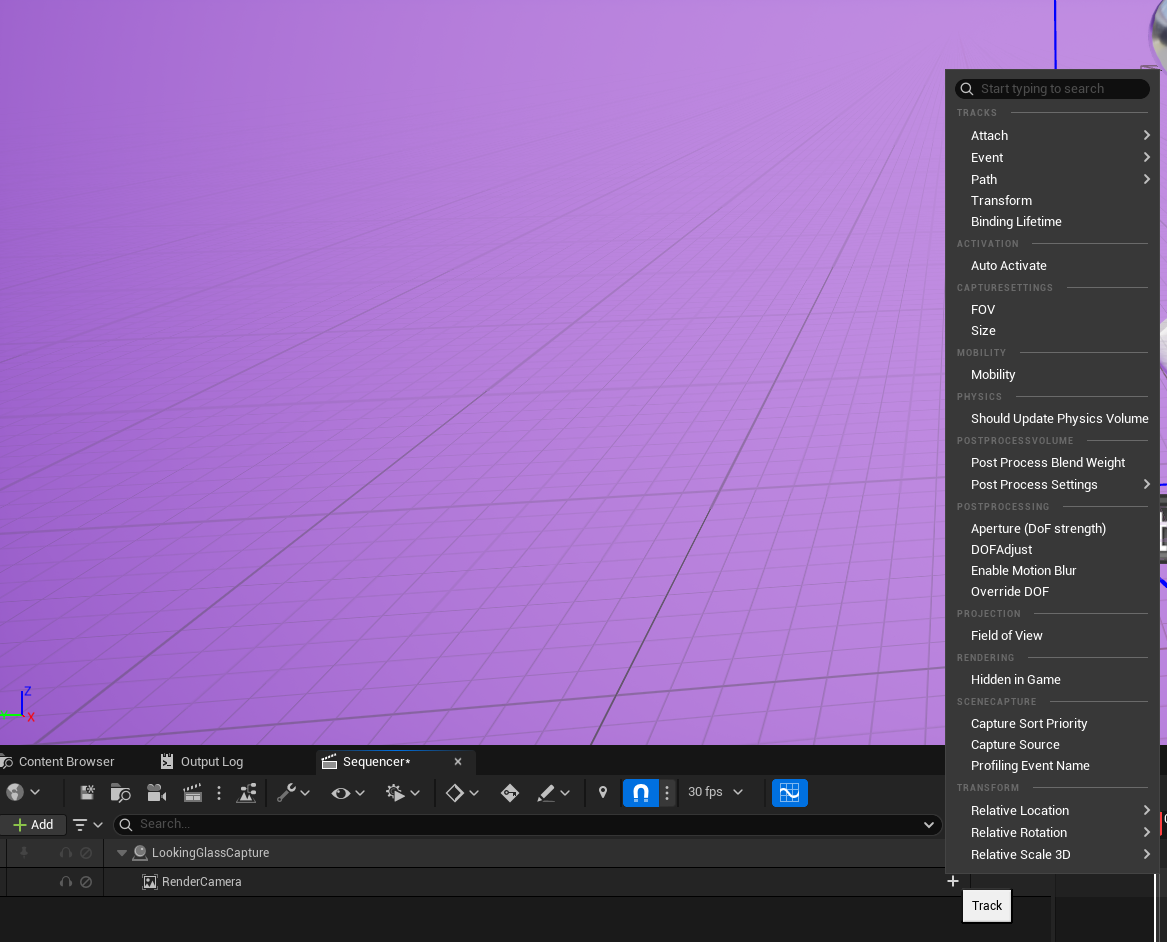Toggle the disable icon on the RenderCamera row

pyautogui.click(x=86, y=882)
